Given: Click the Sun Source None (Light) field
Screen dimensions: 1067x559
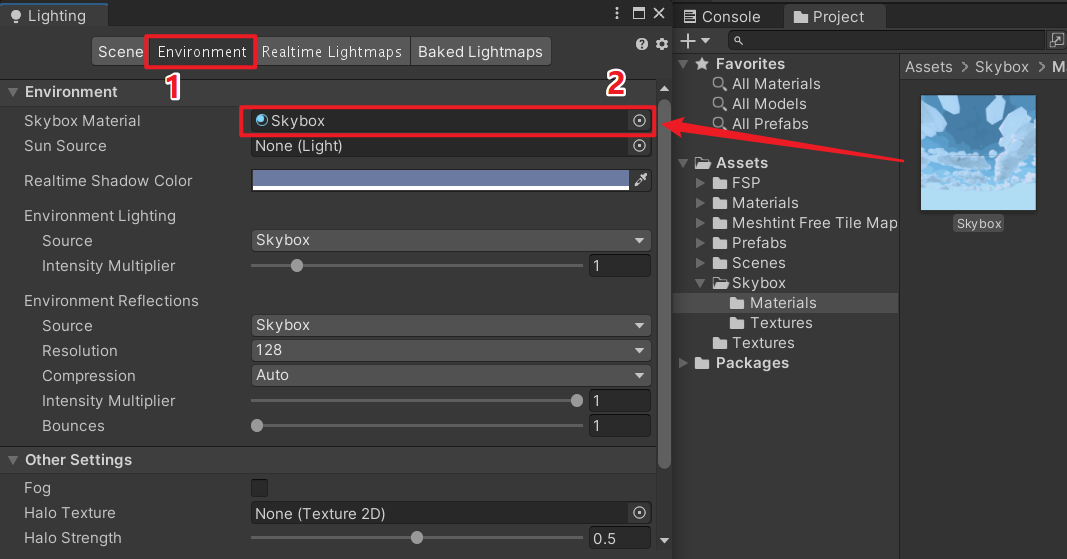Looking at the screenshot, I should (450, 146).
